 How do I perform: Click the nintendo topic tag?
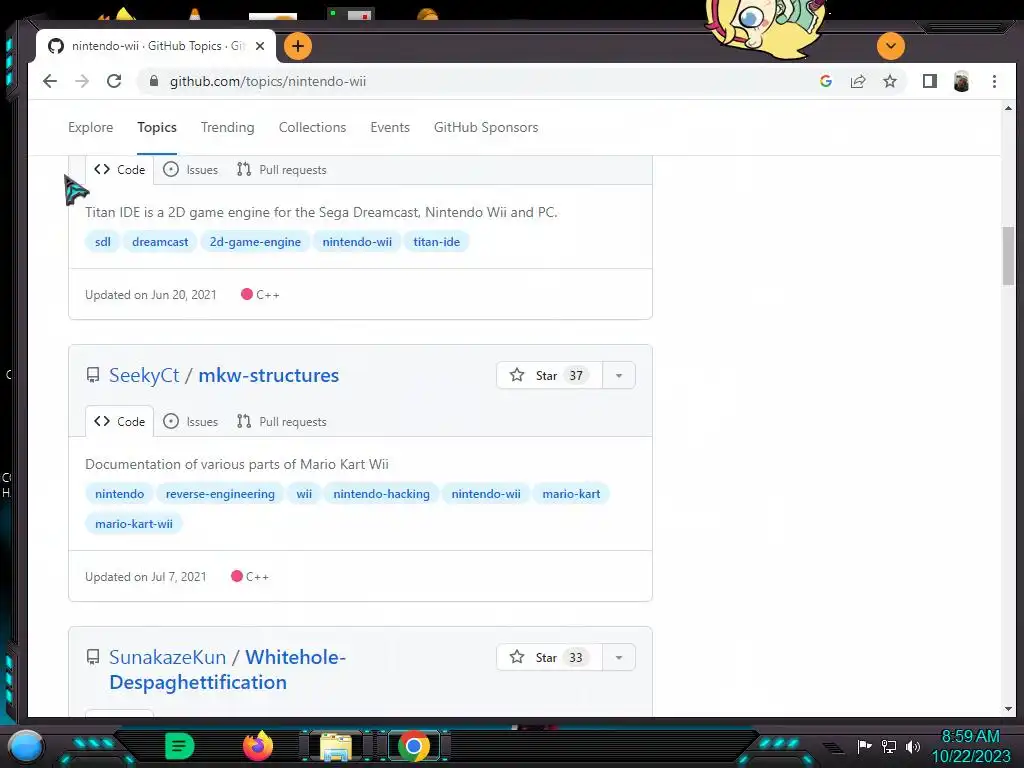pos(120,494)
